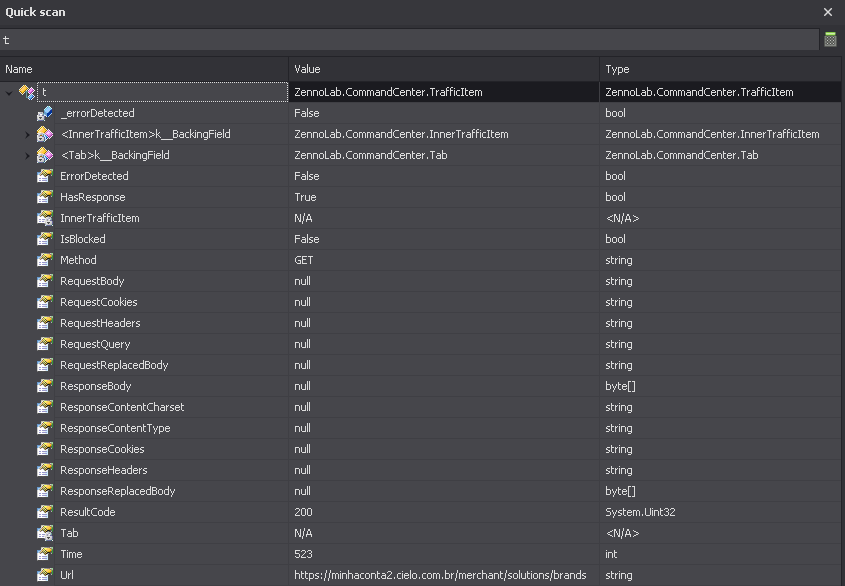845x586 pixels.
Task: Expand the <InnerTrafficItem>k__BackingField node
Action: click(x=27, y=134)
